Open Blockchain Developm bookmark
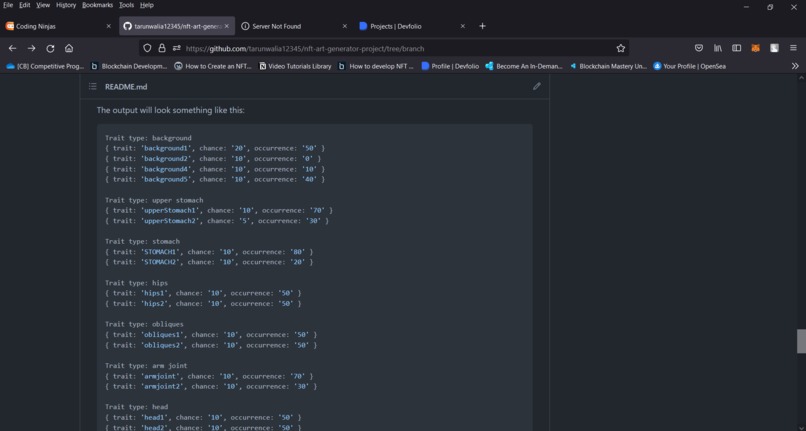The height and width of the screenshot is (431, 806). tap(129, 66)
